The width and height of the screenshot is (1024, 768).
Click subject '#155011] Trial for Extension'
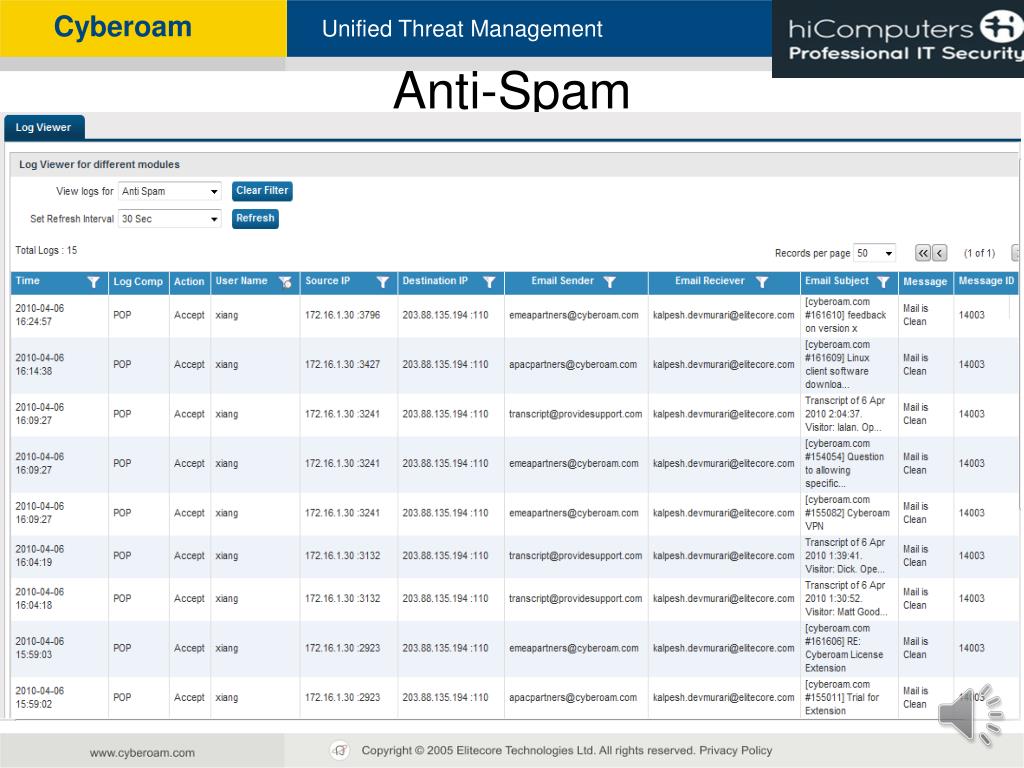point(842,697)
